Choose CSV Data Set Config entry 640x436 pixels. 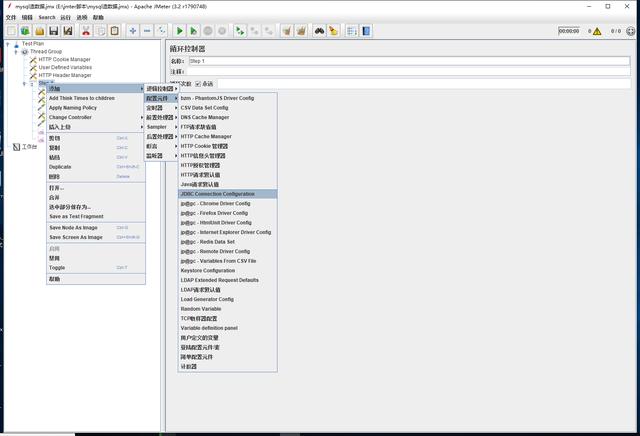point(205,108)
